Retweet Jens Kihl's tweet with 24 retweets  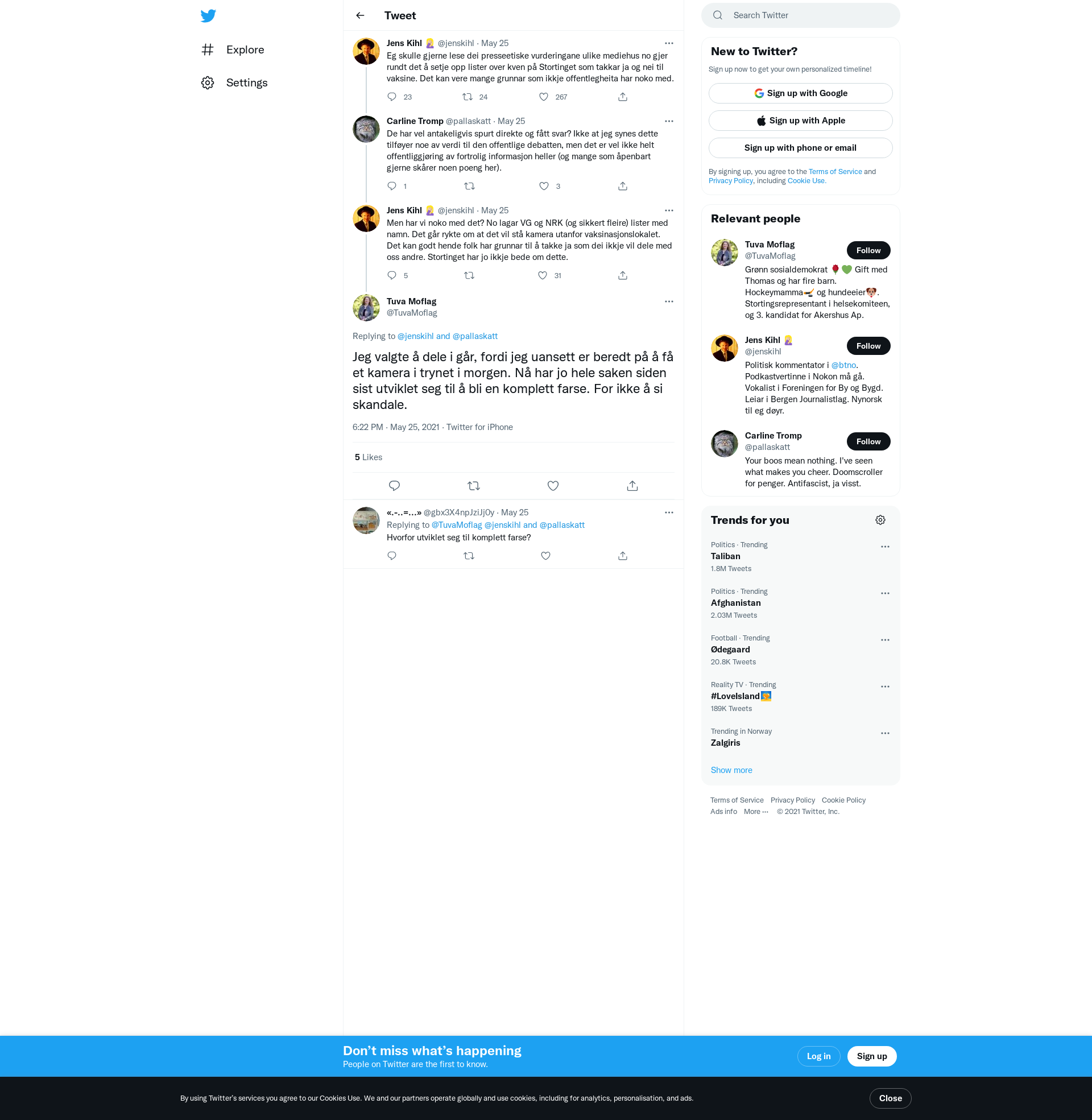point(468,97)
